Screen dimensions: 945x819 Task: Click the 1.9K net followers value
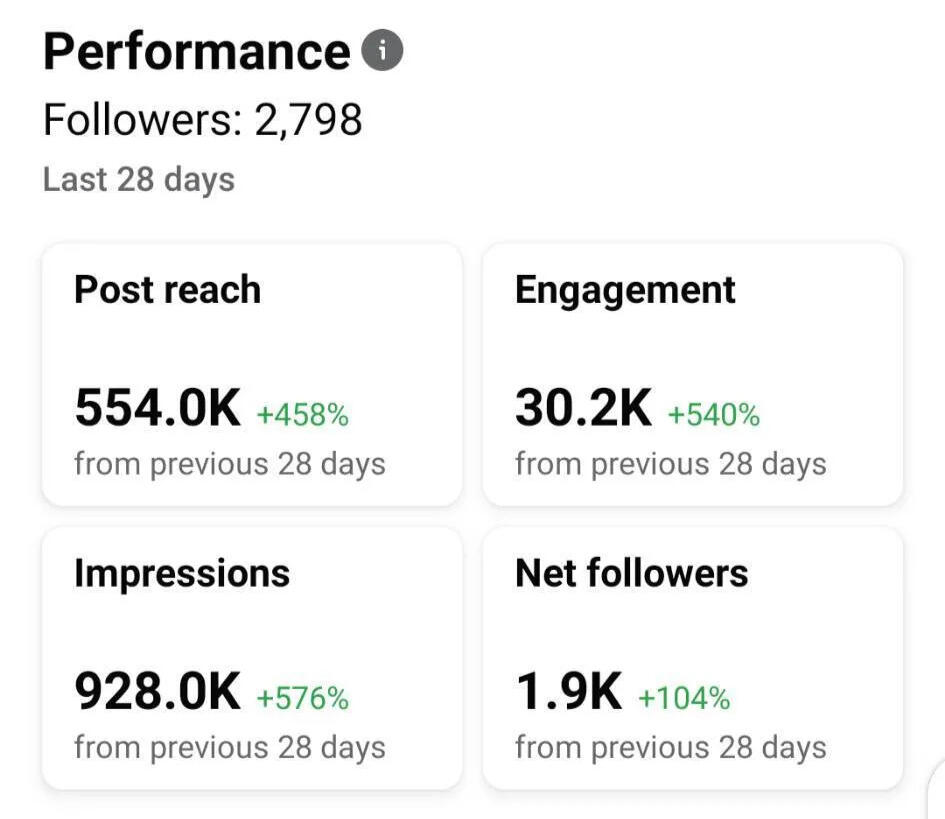[568, 692]
